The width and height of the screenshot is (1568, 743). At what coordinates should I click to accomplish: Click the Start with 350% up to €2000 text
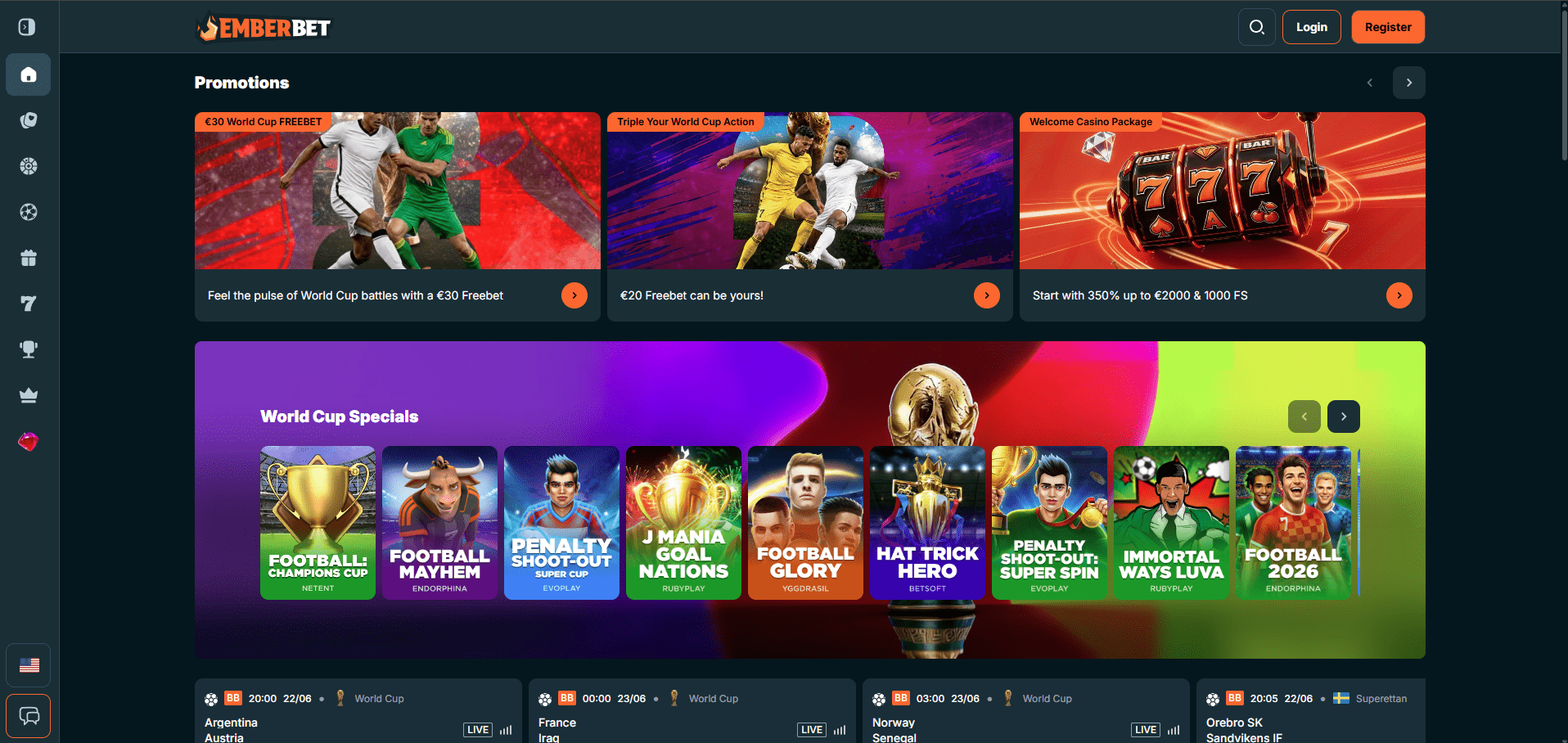click(x=1140, y=295)
